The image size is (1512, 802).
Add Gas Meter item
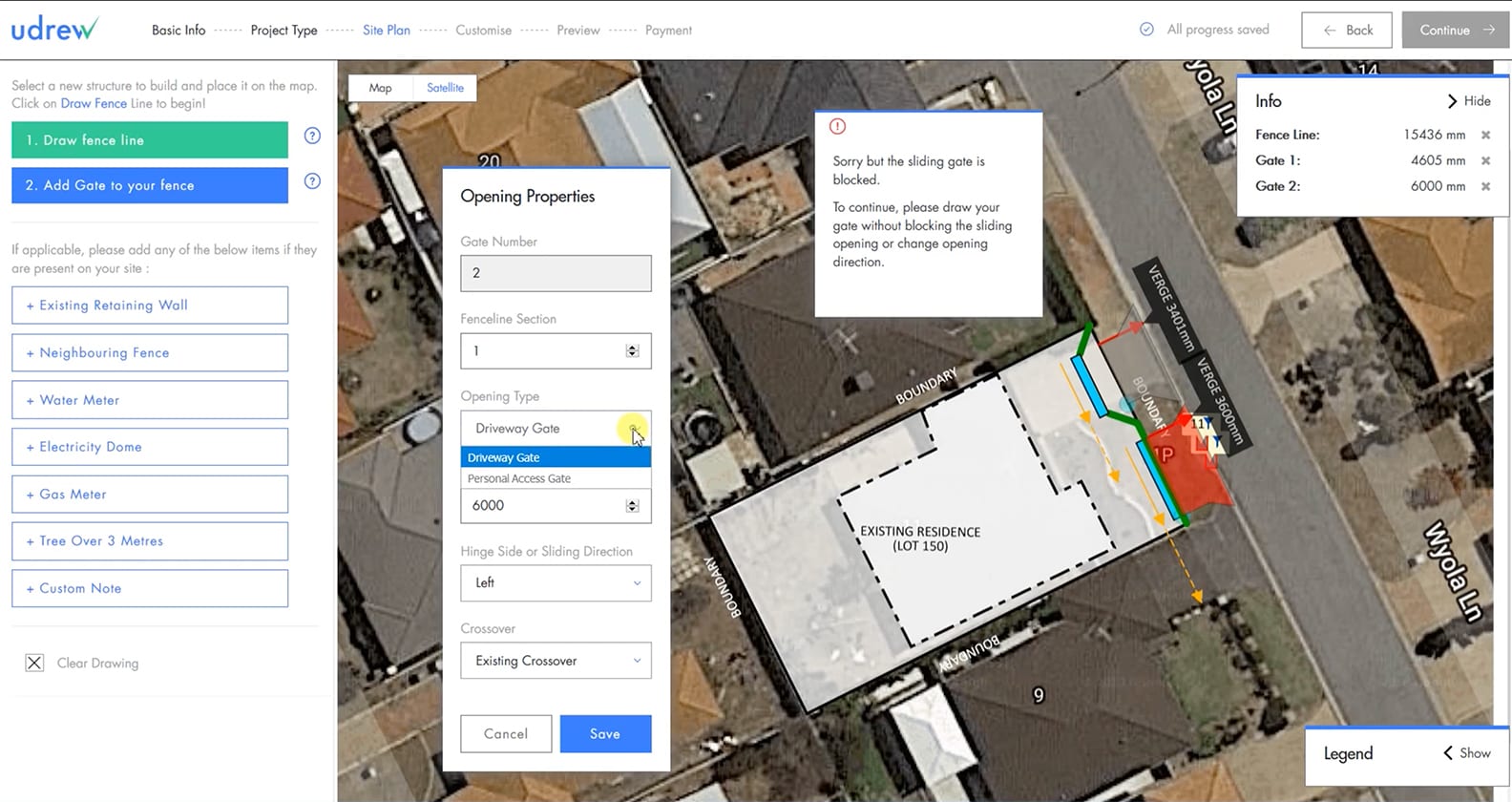150,494
